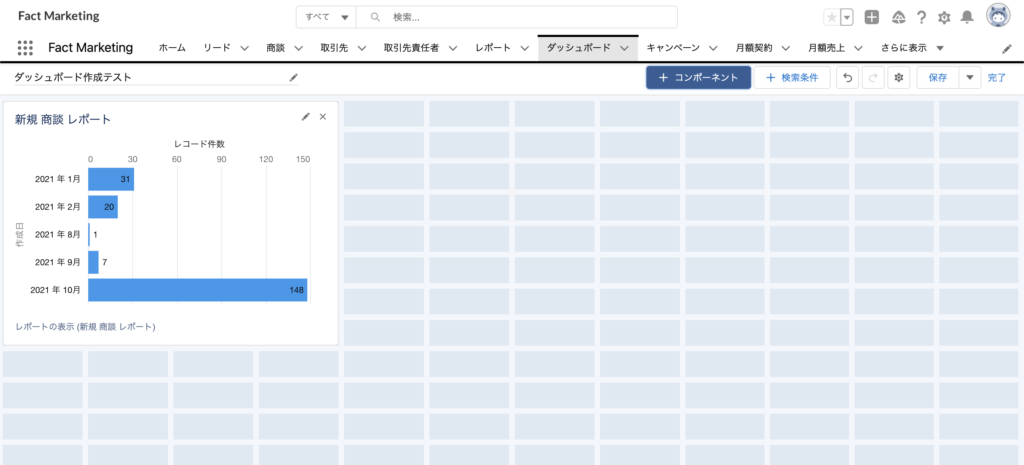The image size is (1024, 465).
Task: Open dashboard properties gear button
Action: coord(899,78)
